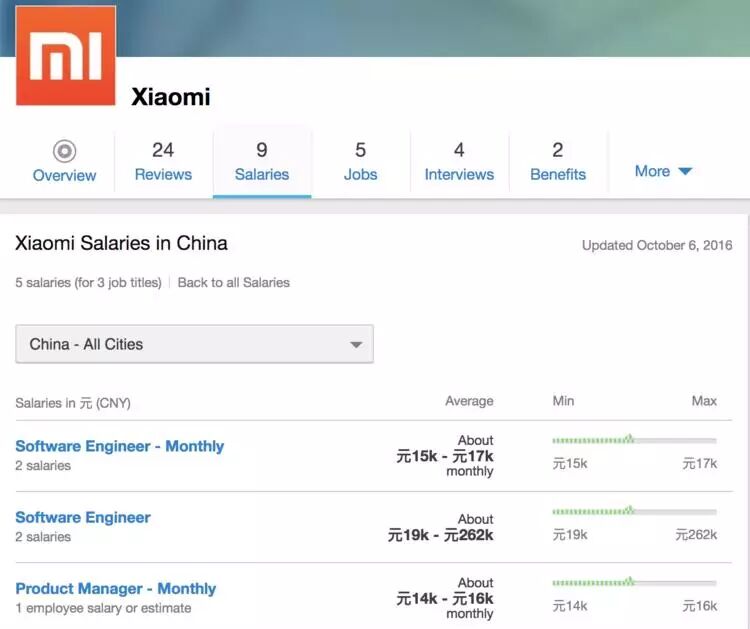Click the 元262k max value
This screenshot has height=629, width=750.
coord(696,534)
